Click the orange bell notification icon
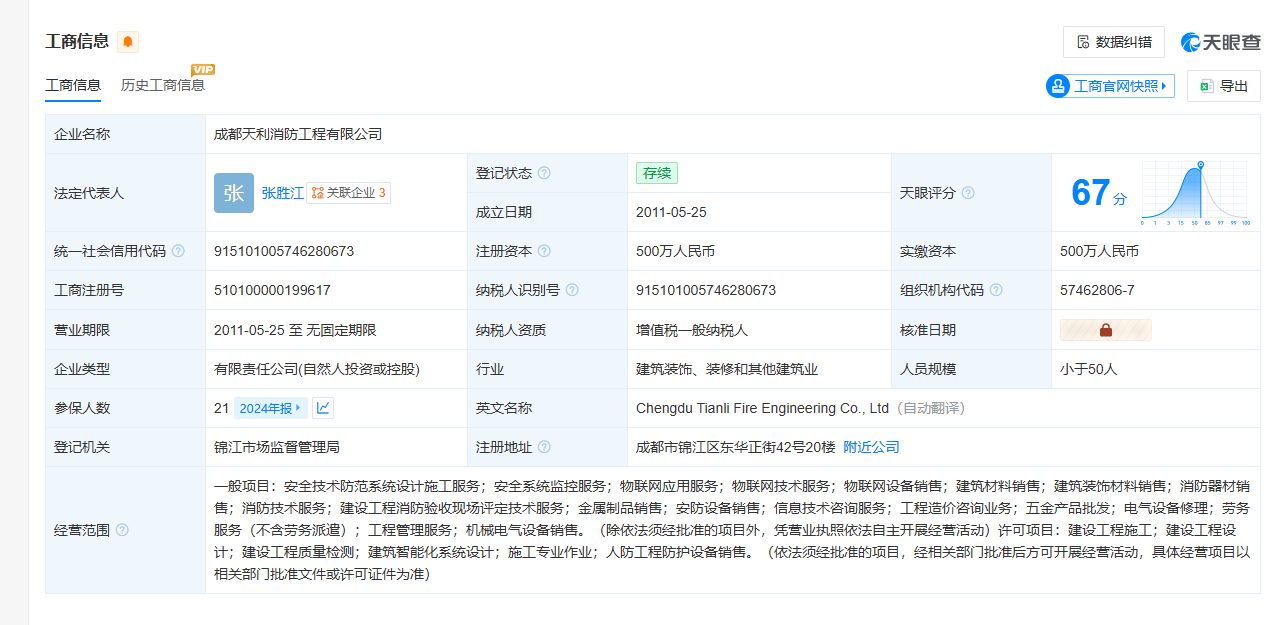This screenshot has height=625, width=1277. (x=128, y=42)
